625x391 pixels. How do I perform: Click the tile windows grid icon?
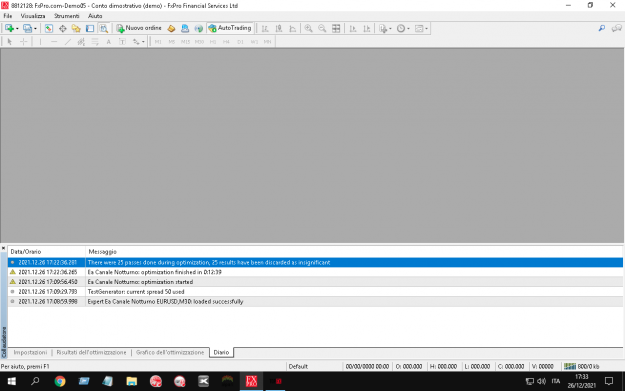(336, 28)
